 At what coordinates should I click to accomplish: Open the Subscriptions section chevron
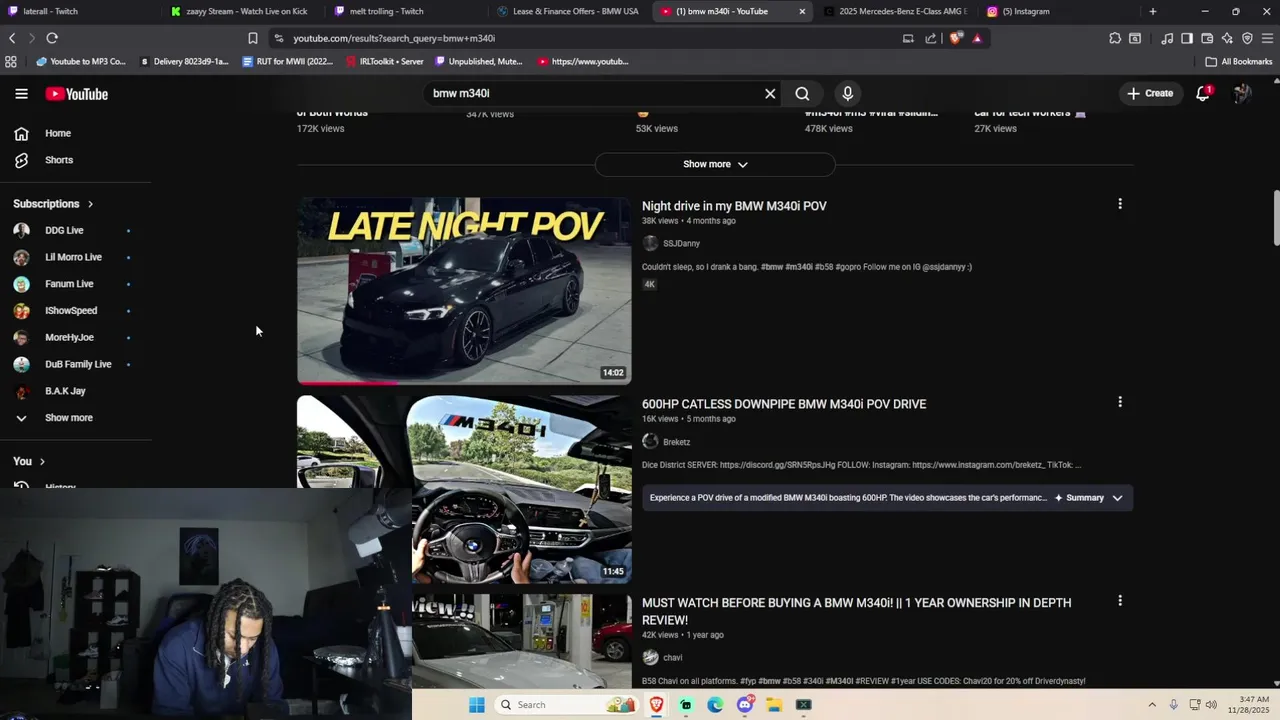pyautogui.click(x=90, y=204)
